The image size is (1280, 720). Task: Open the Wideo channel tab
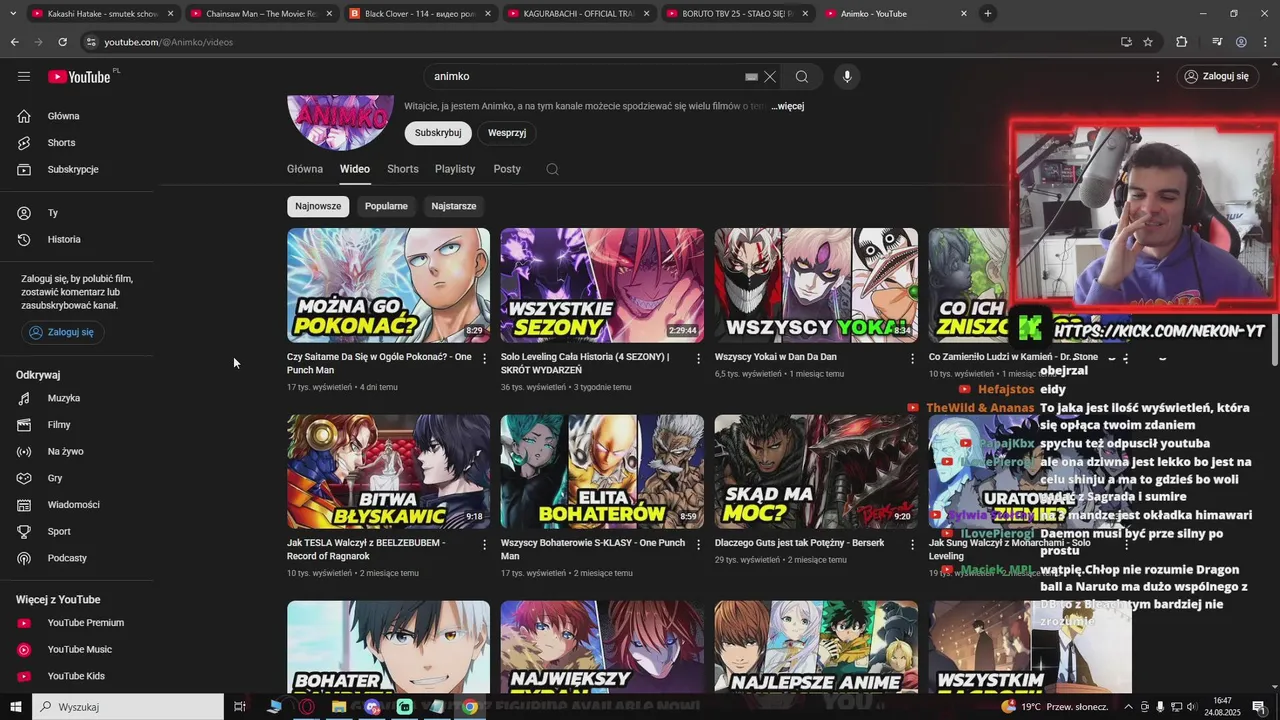pyautogui.click(x=355, y=169)
